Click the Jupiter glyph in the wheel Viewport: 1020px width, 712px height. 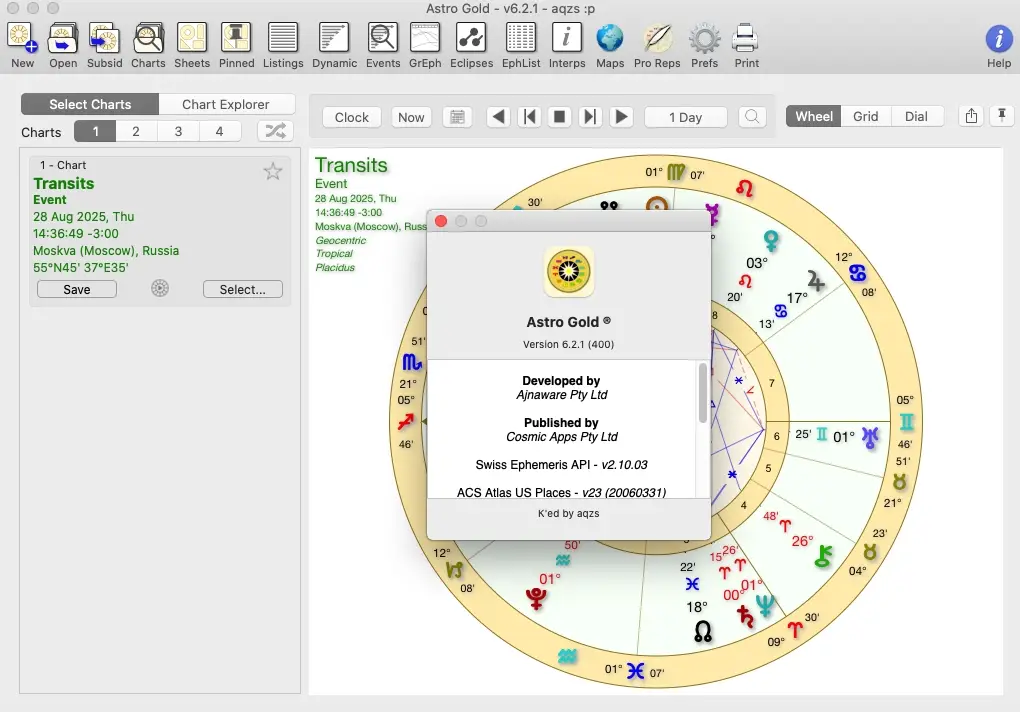tap(816, 281)
